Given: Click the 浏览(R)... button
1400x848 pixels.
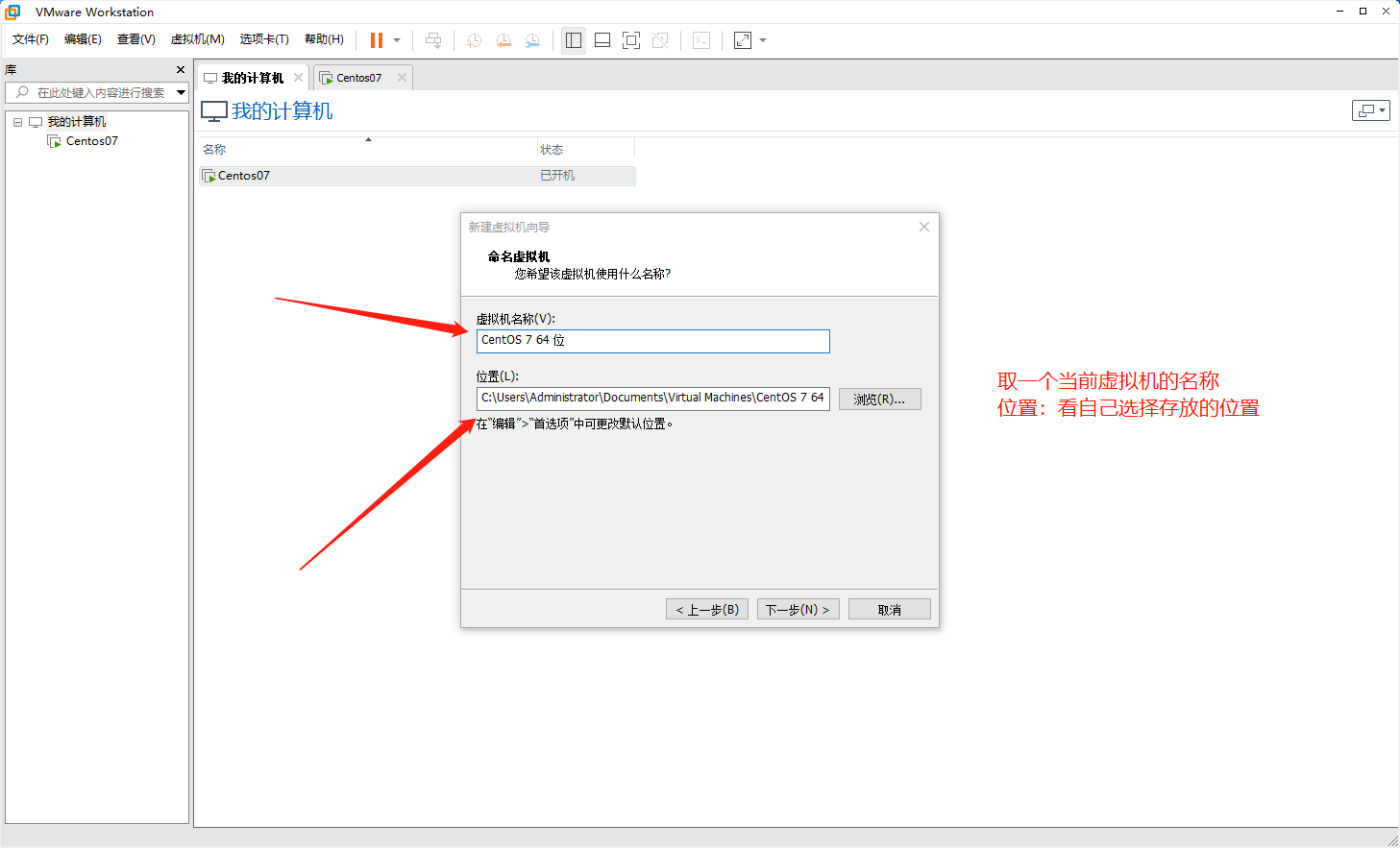Looking at the screenshot, I should 880,399.
